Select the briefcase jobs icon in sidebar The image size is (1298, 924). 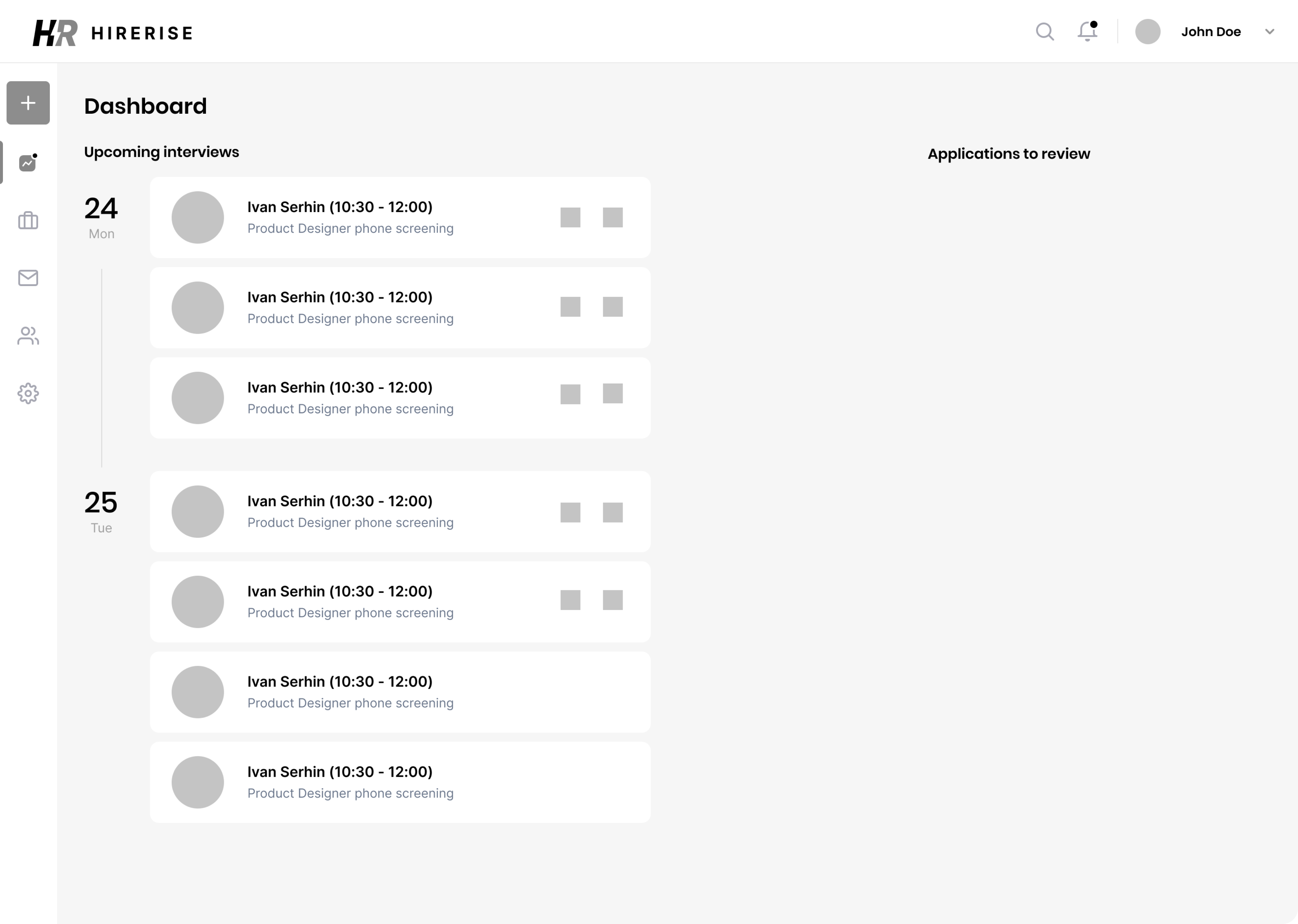click(x=27, y=221)
